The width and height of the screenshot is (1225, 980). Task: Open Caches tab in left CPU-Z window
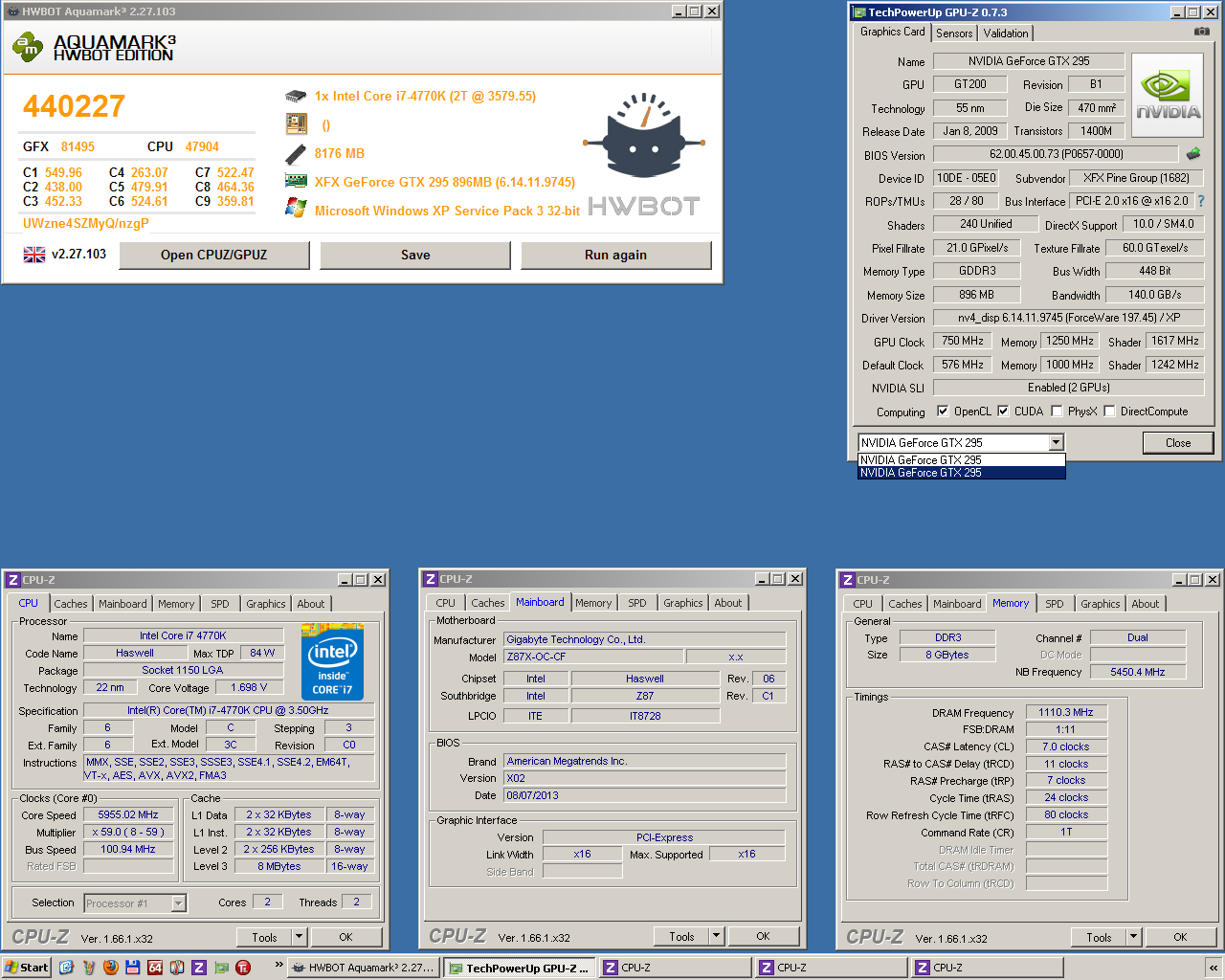71,604
